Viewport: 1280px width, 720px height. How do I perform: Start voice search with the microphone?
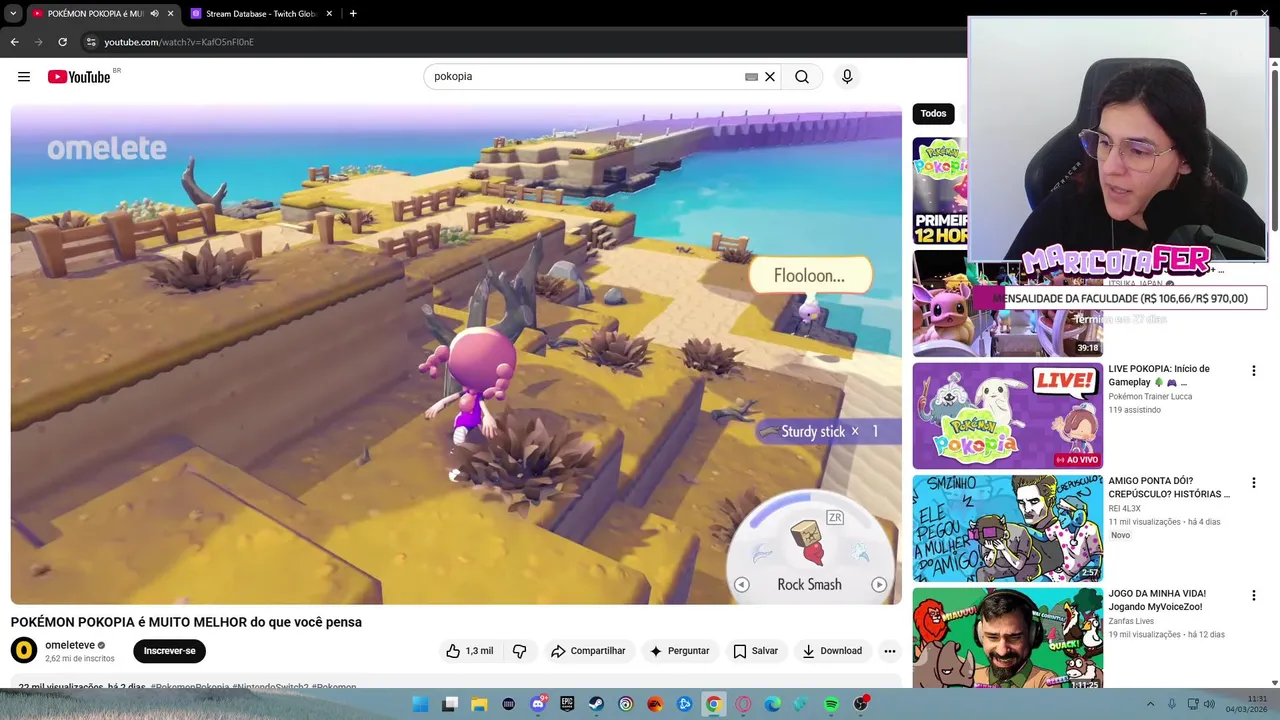click(847, 77)
